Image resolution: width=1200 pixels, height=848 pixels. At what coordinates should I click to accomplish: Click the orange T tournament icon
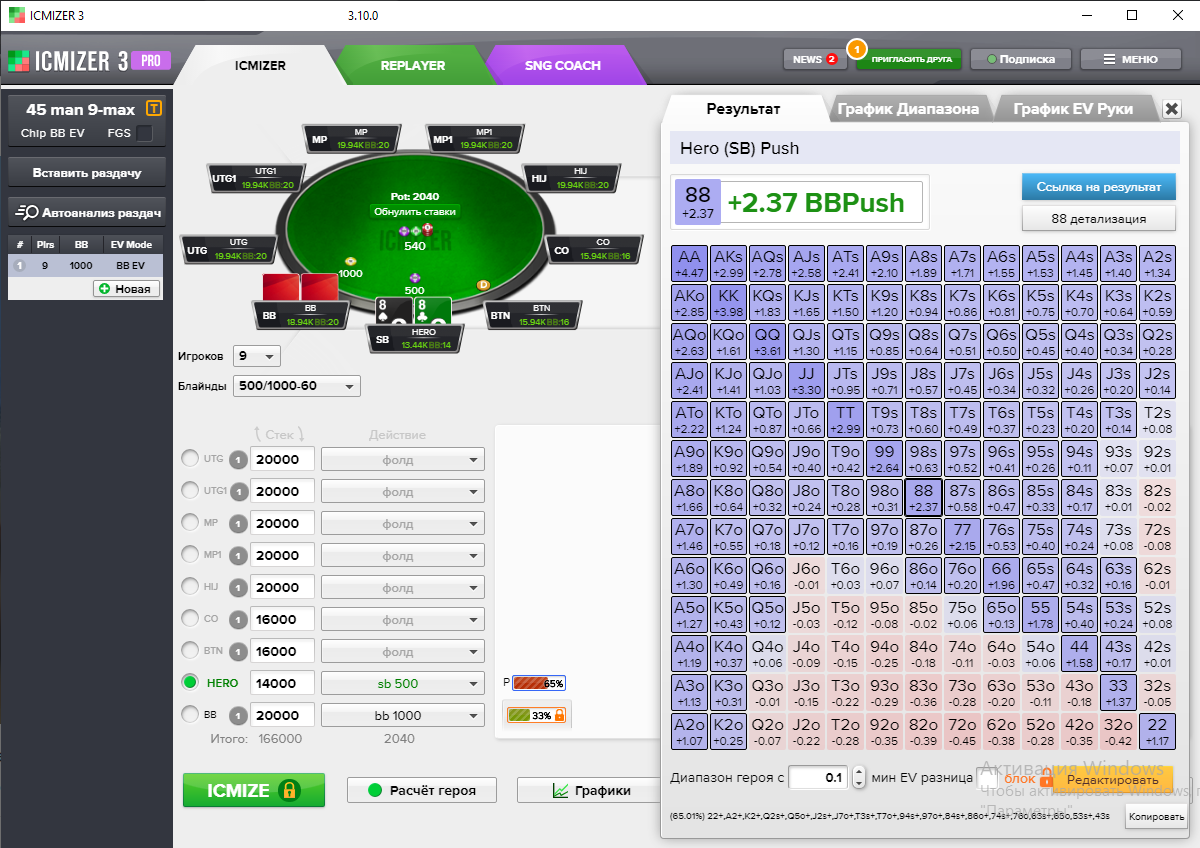[x=154, y=109]
